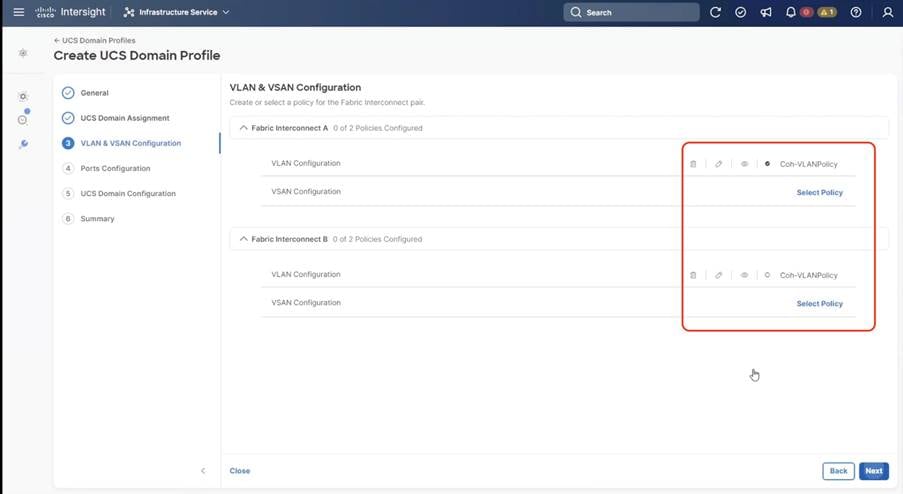The image size is (903, 494).
Task: Click the wrench icon in left sidebar
Action: point(23,144)
